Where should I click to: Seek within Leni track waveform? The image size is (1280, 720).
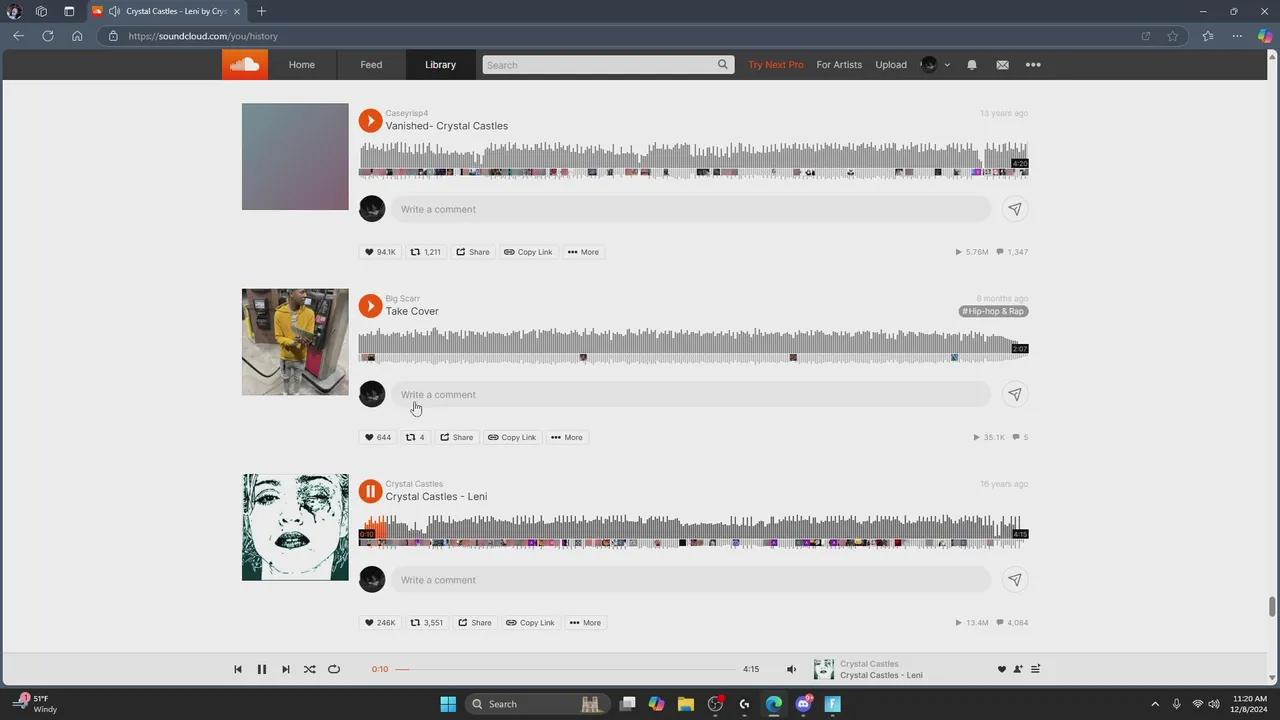[694, 530]
